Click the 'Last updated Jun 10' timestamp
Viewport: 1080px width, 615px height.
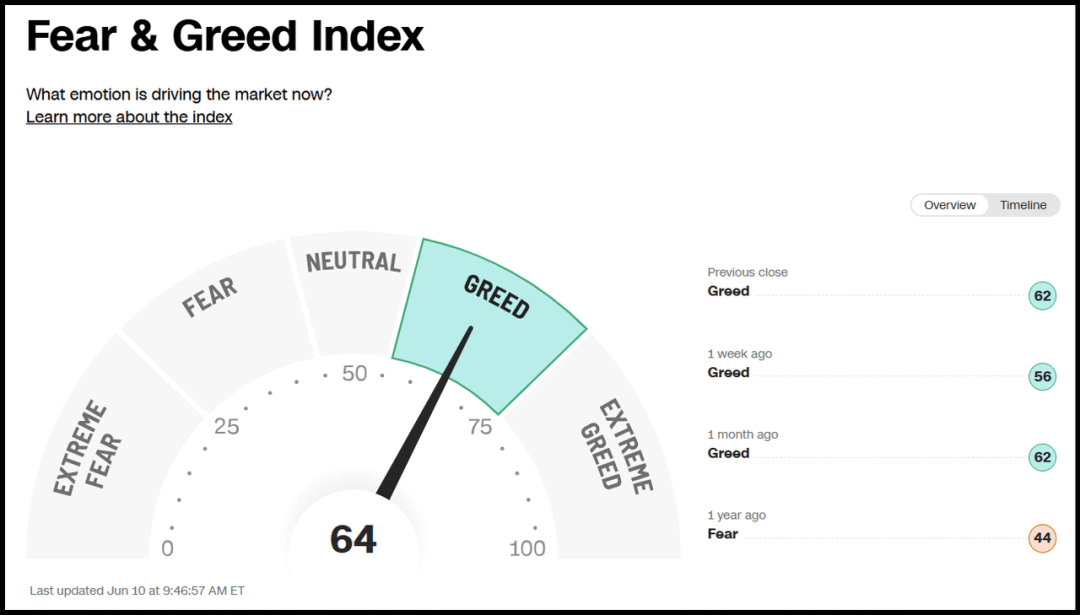tap(137, 591)
